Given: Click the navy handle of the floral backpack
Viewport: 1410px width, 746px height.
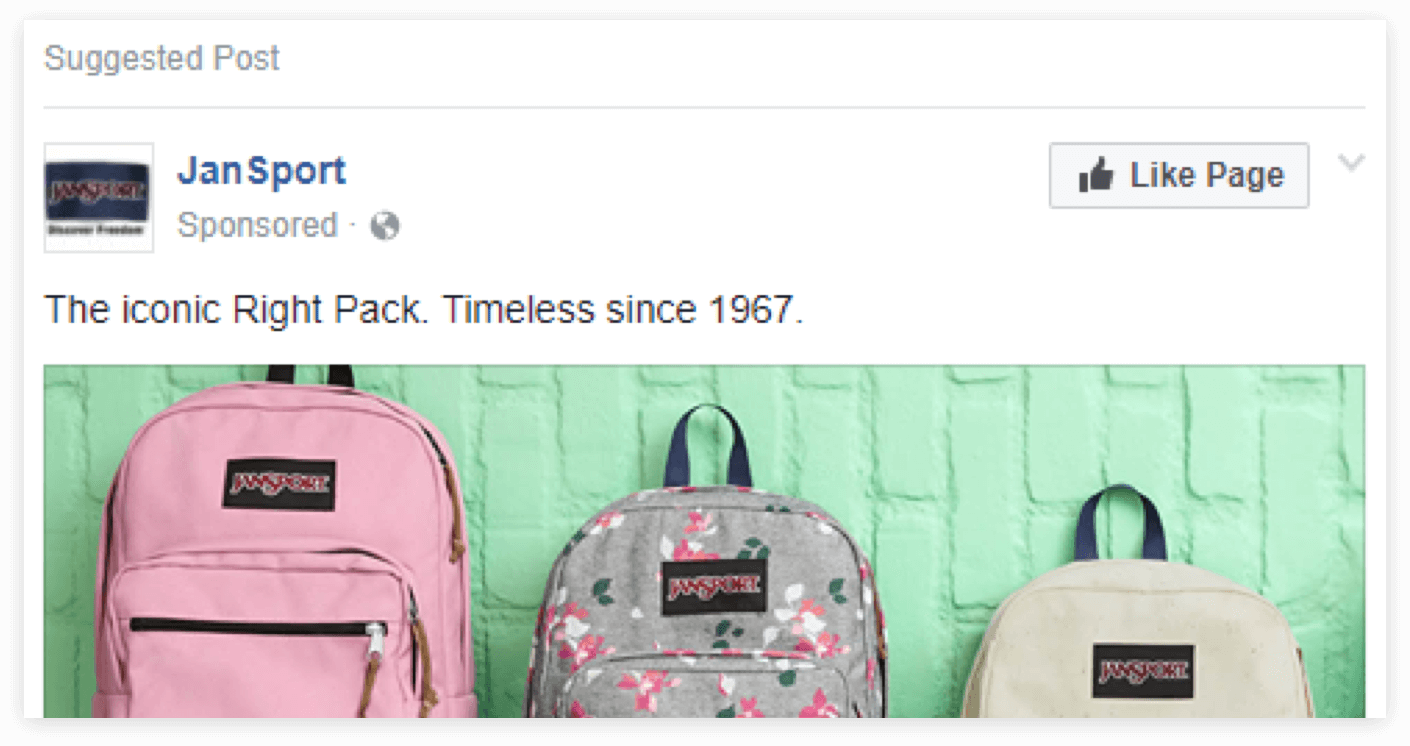Looking at the screenshot, I should click(x=708, y=445).
